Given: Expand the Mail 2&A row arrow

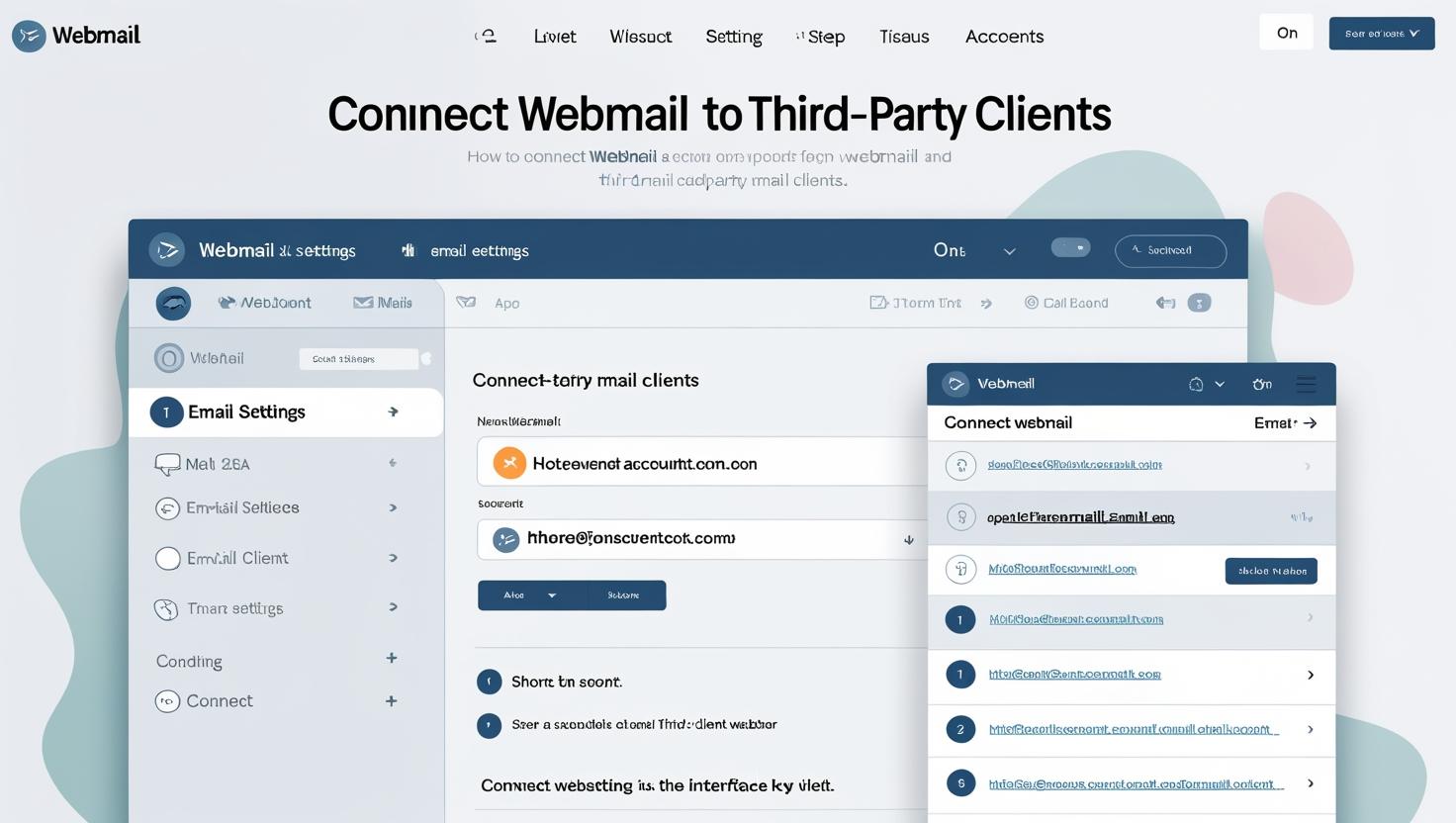Looking at the screenshot, I should [393, 463].
